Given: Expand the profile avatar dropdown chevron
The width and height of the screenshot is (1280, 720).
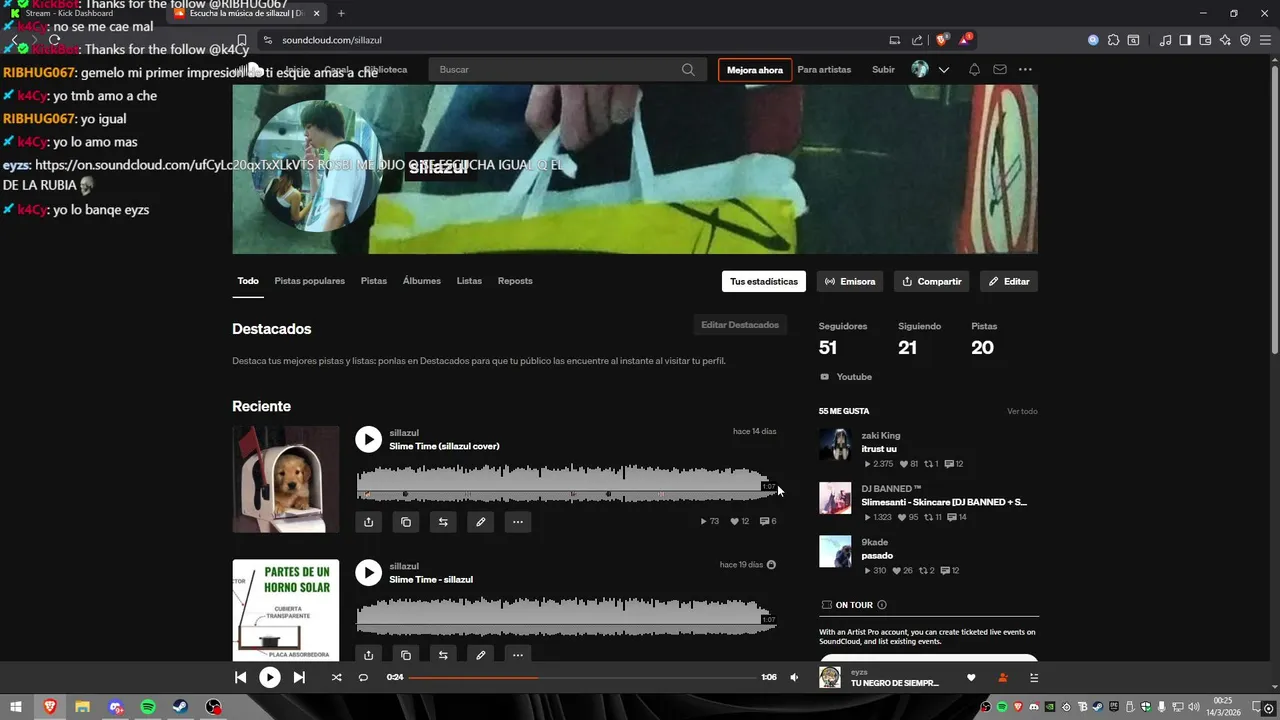Looking at the screenshot, I should pyautogui.click(x=943, y=70).
